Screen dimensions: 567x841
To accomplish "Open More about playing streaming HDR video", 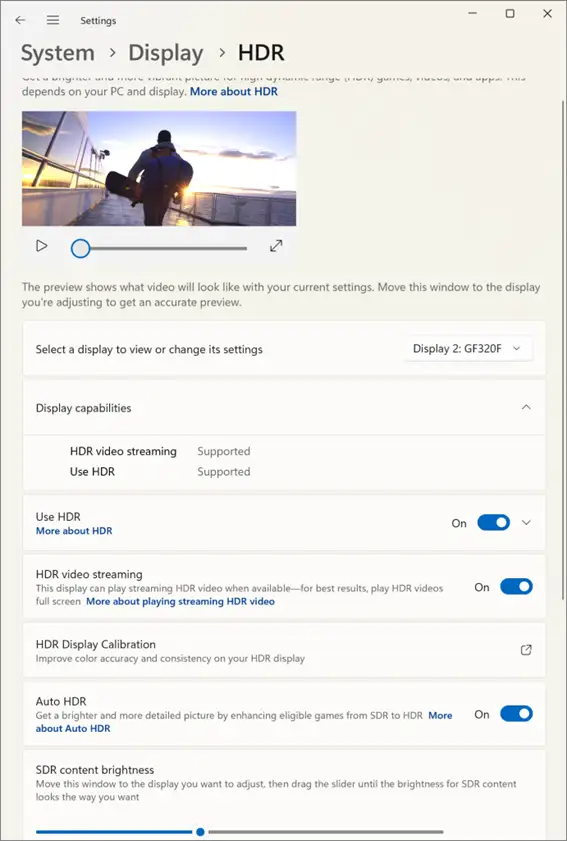I will (x=180, y=601).
